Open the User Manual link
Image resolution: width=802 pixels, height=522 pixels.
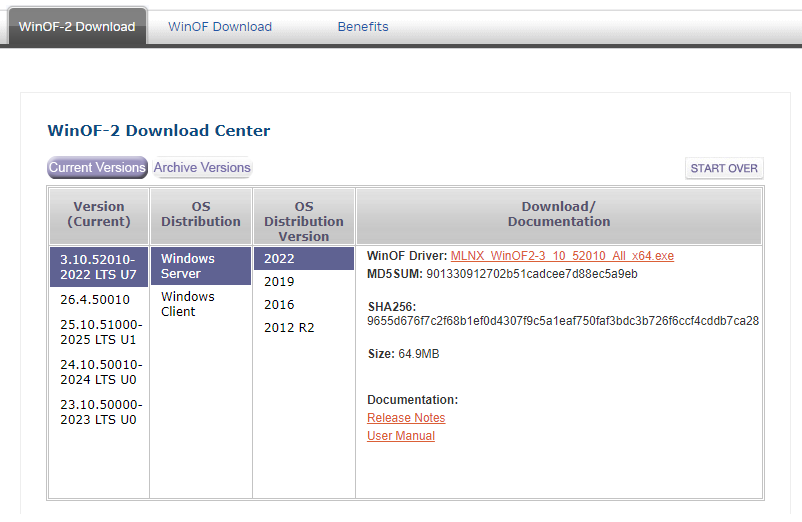pyautogui.click(x=401, y=436)
